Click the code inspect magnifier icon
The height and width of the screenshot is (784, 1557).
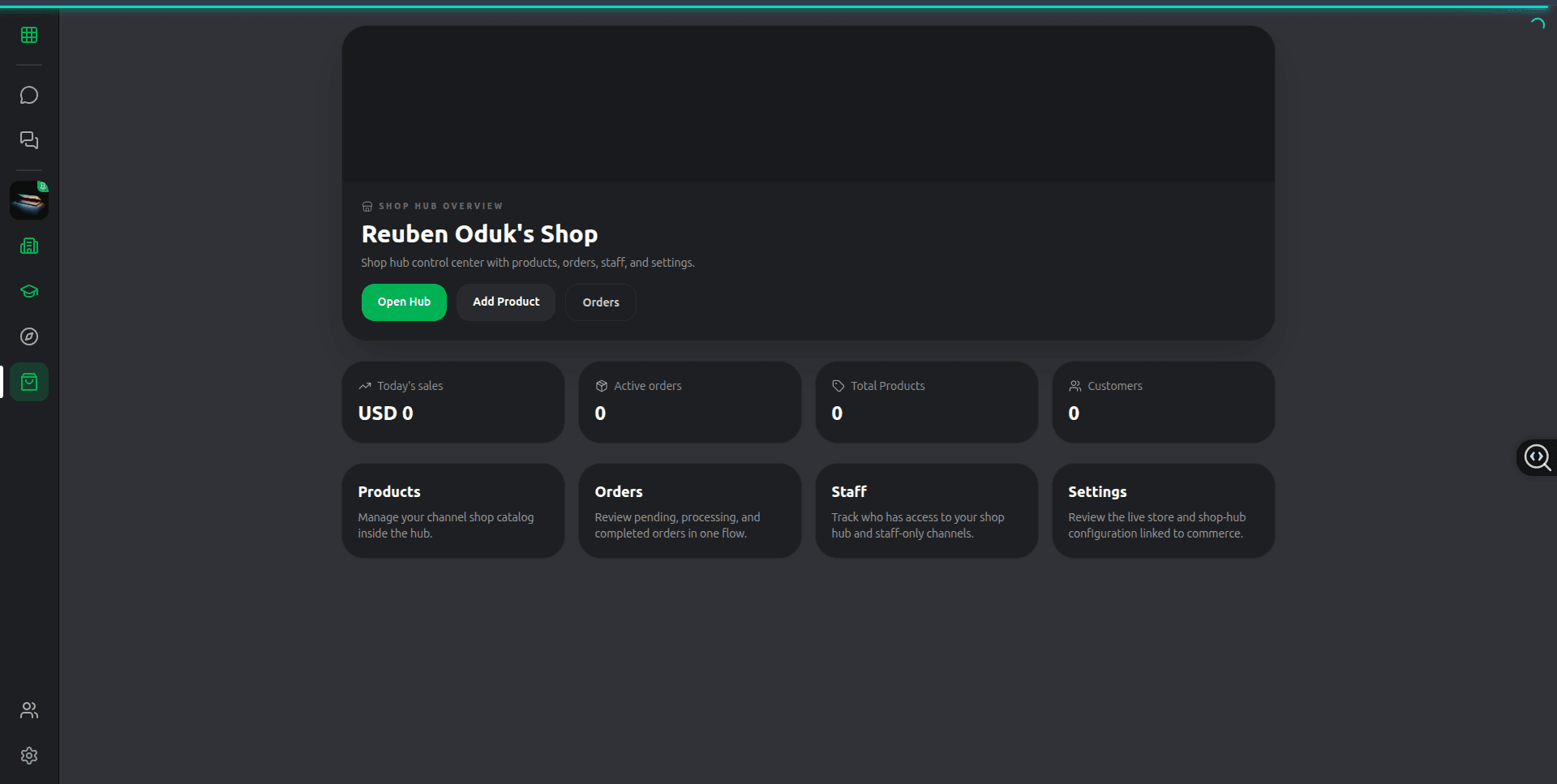(1538, 457)
